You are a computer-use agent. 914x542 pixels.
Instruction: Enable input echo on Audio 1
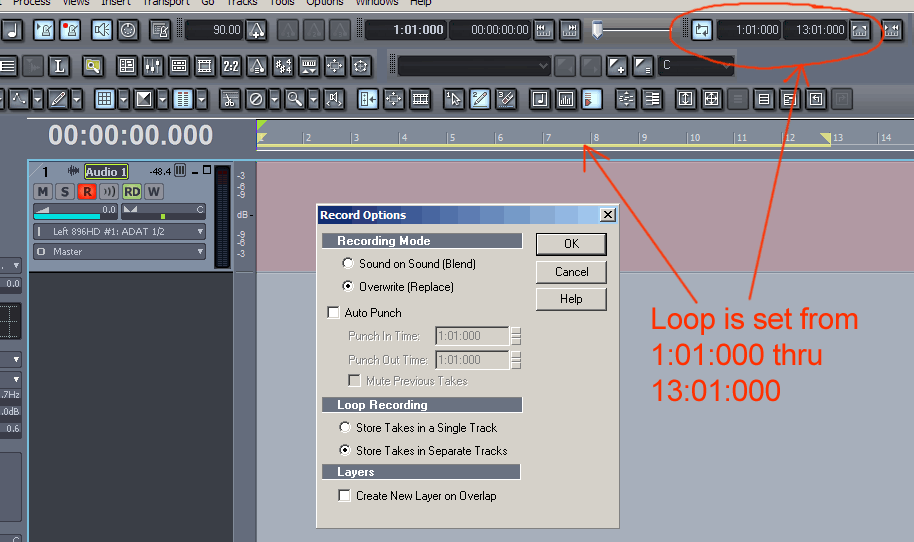[109, 191]
